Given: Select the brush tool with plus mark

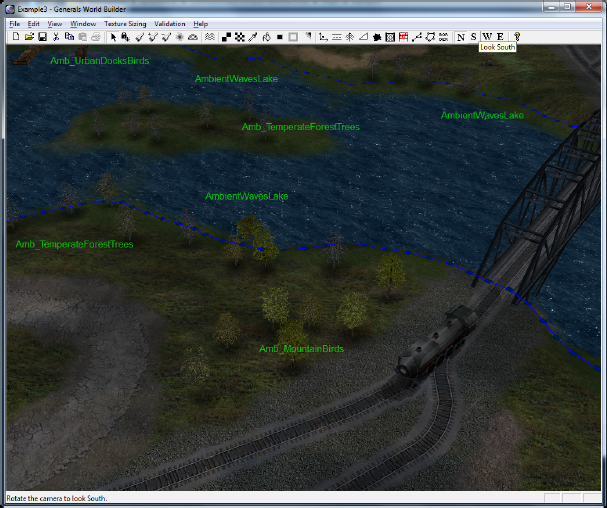Looking at the screenshot, I should point(153,37).
